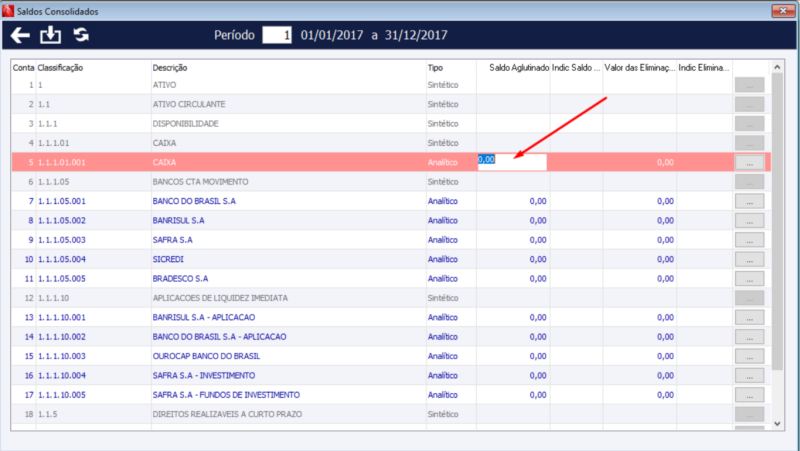Select the BANCOS CTA MOVIMENTO row

coord(390,182)
